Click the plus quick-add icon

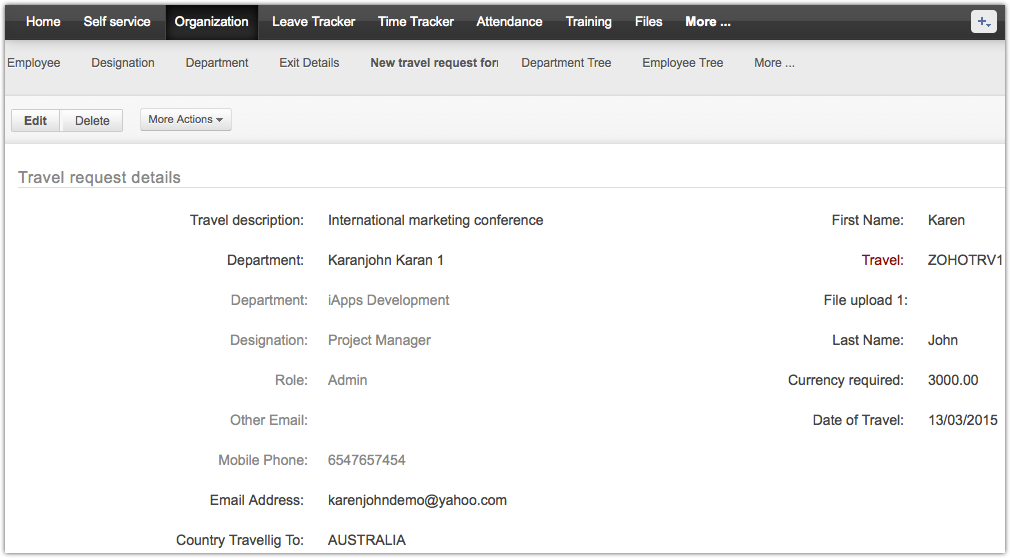tap(983, 22)
